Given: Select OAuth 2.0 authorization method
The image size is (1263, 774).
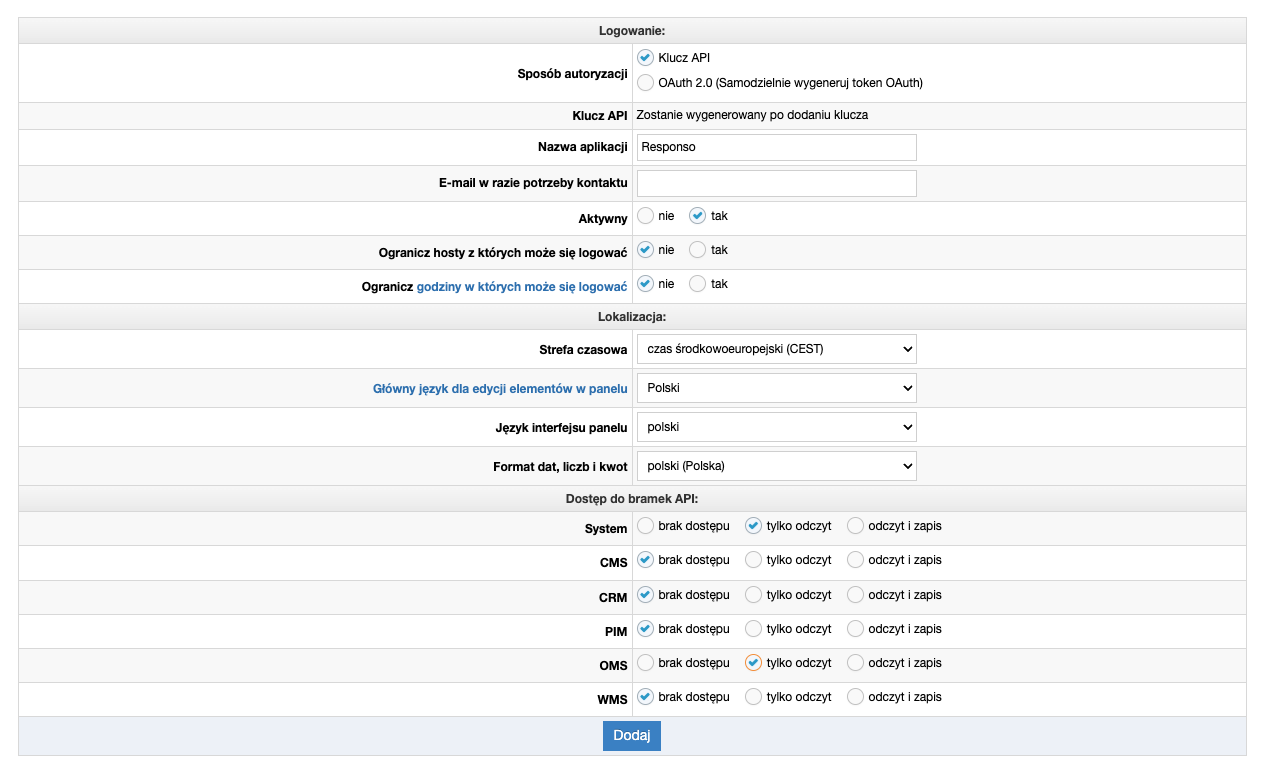Looking at the screenshot, I should tap(646, 83).
